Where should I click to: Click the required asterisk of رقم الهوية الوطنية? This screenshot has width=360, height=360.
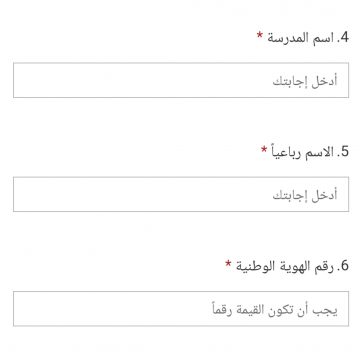[x=228, y=264]
